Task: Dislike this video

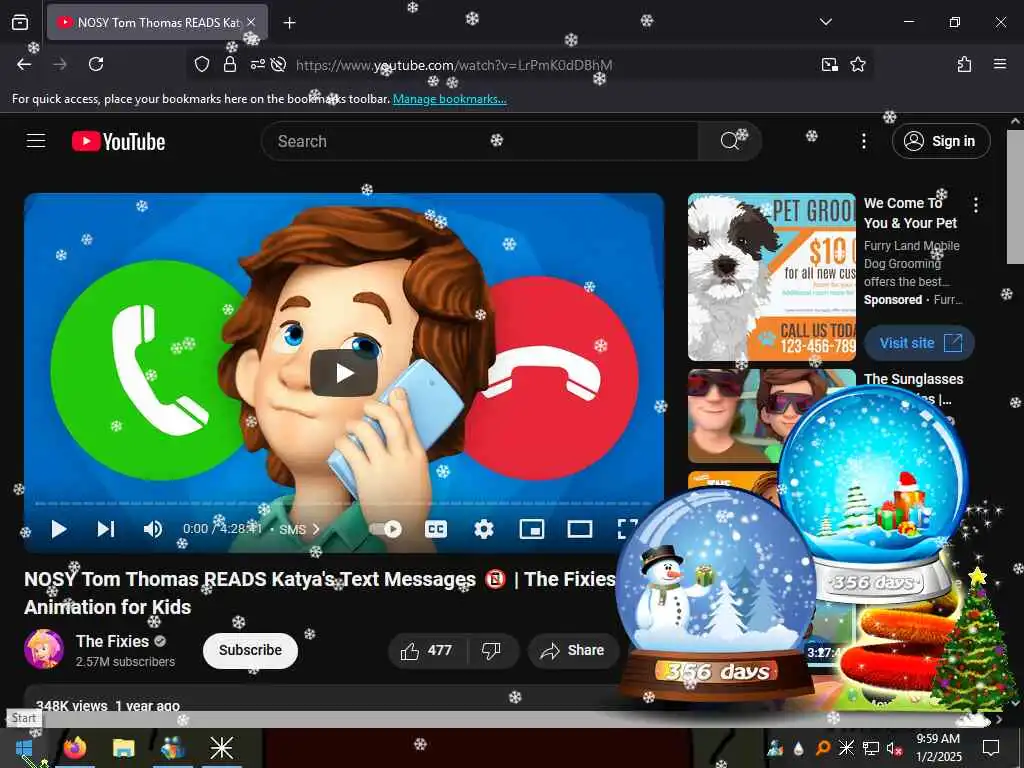Action: pos(492,650)
